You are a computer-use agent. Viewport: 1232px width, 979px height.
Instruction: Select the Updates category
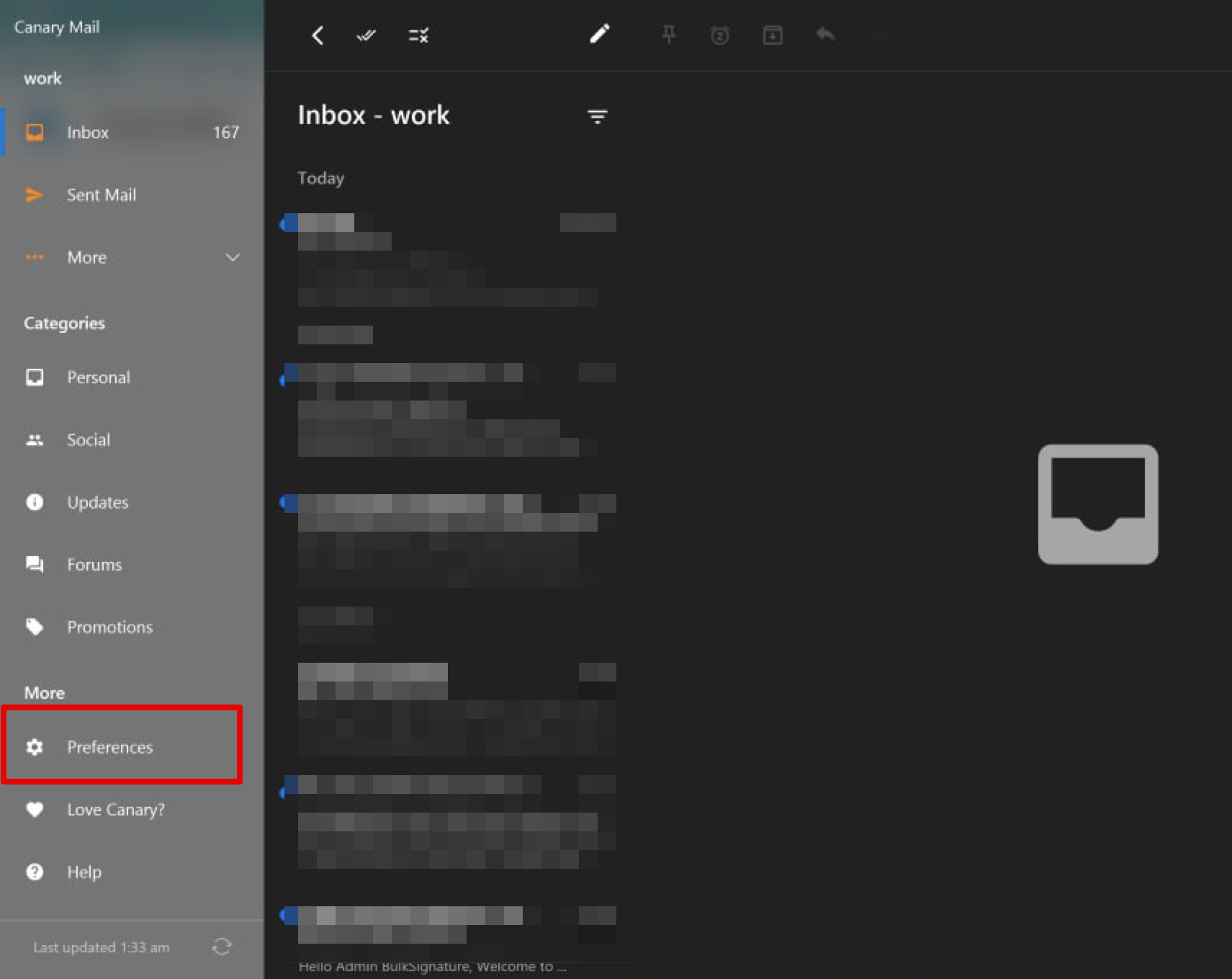click(132, 502)
